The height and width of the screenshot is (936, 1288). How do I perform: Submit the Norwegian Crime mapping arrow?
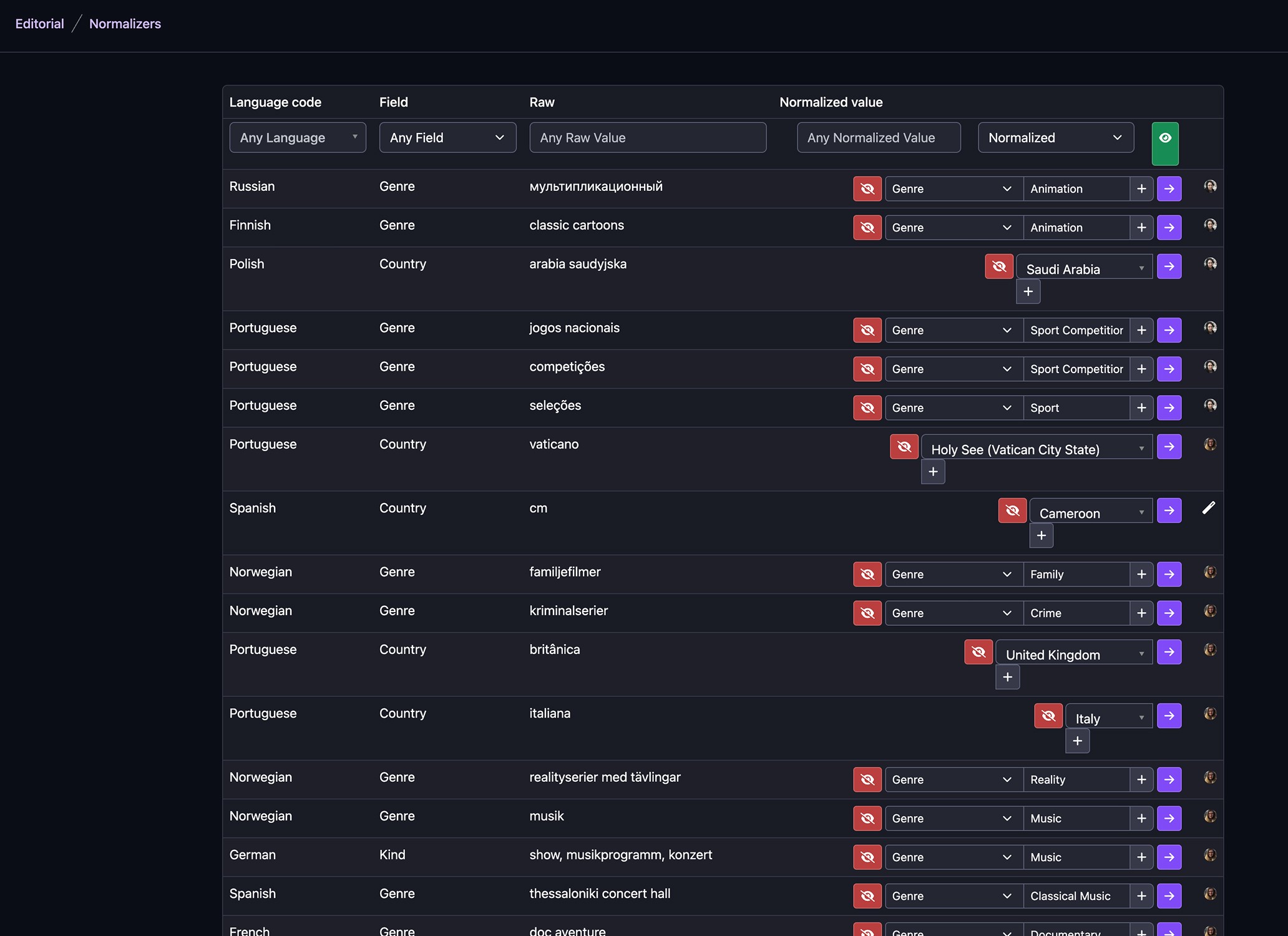point(1169,613)
